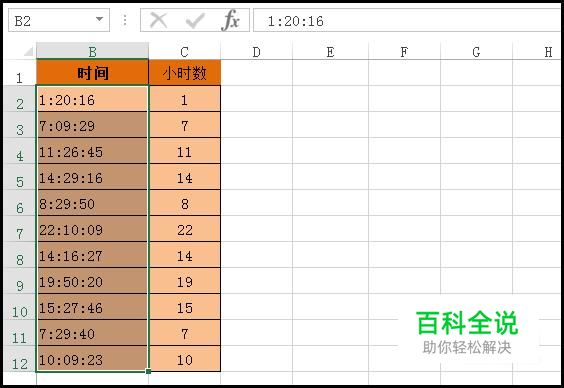The width and height of the screenshot is (564, 388).
Task: Click cell containing 10:09:23
Action: 92,359
